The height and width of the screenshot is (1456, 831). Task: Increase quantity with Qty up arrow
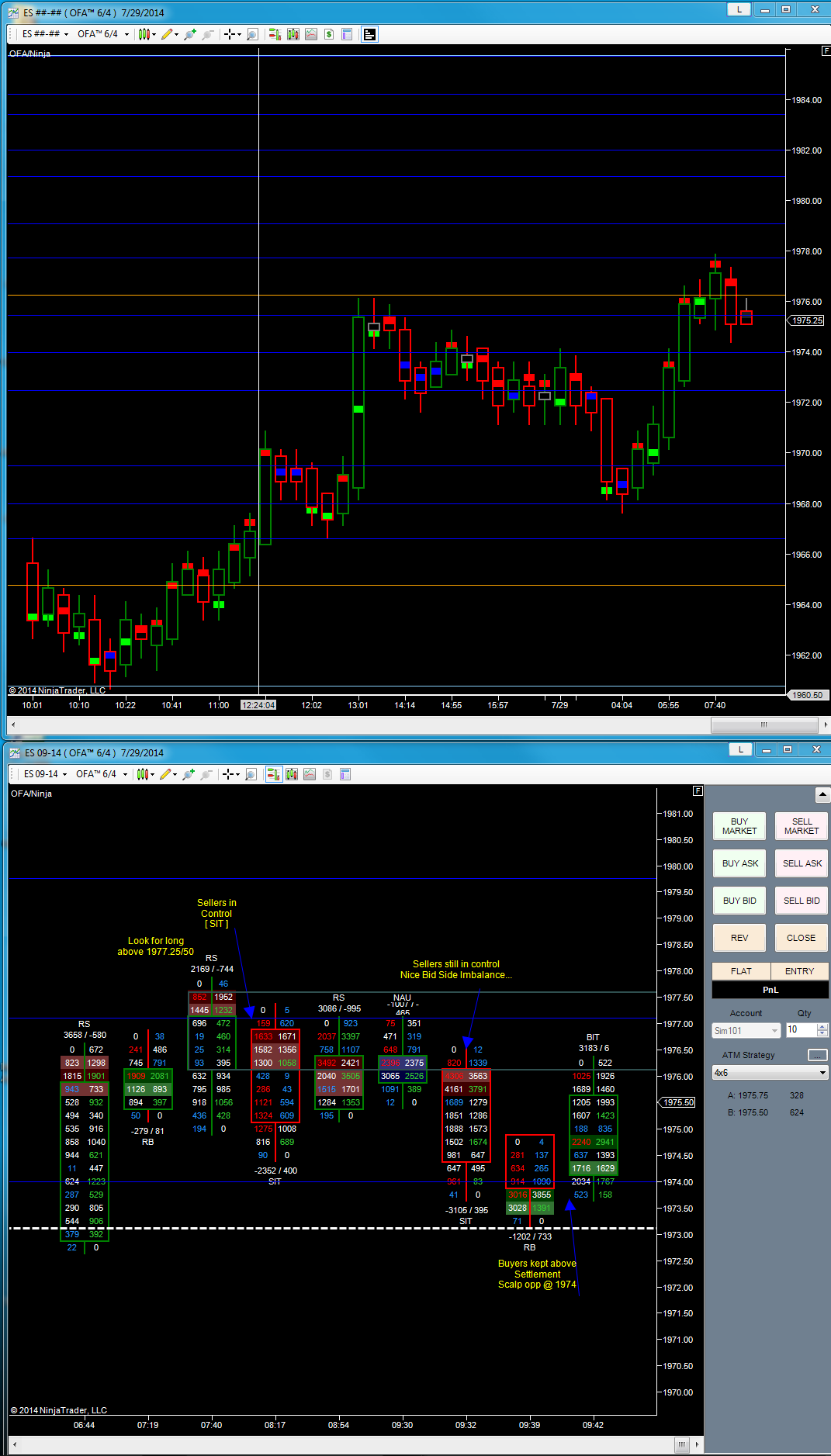[822, 1027]
